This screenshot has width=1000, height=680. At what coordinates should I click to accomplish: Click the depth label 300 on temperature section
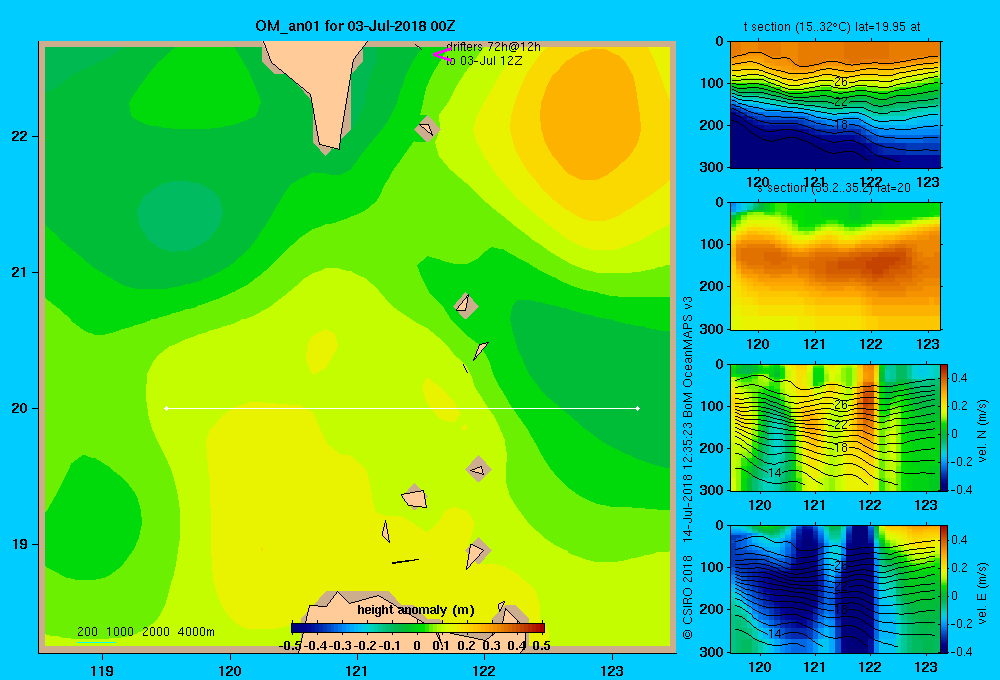click(x=712, y=167)
